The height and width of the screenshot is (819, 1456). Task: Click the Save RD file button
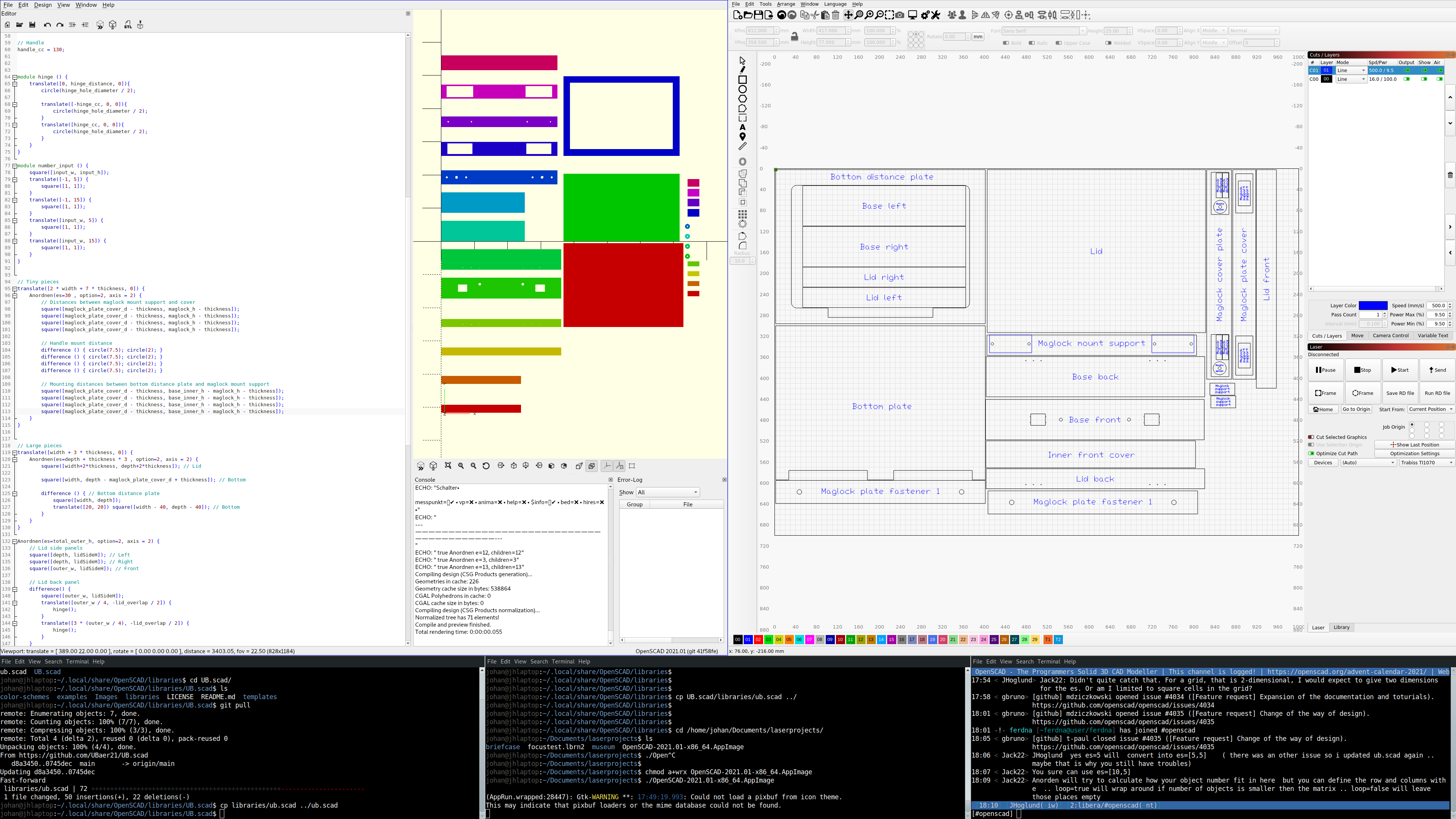click(1400, 393)
